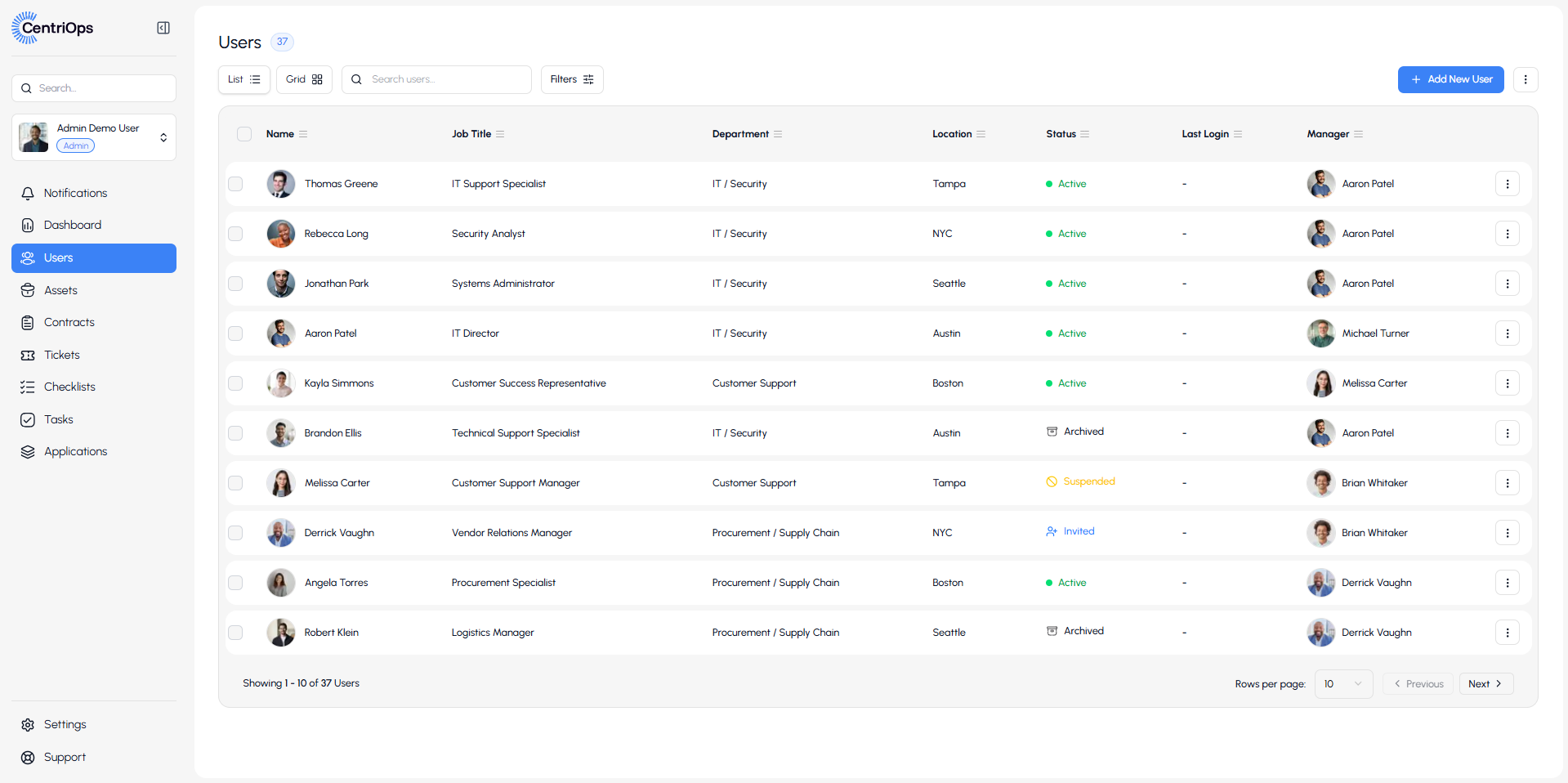Collapse the sidebar with the panel icon
The height and width of the screenshot is (783, 1568).
point(163,28)
